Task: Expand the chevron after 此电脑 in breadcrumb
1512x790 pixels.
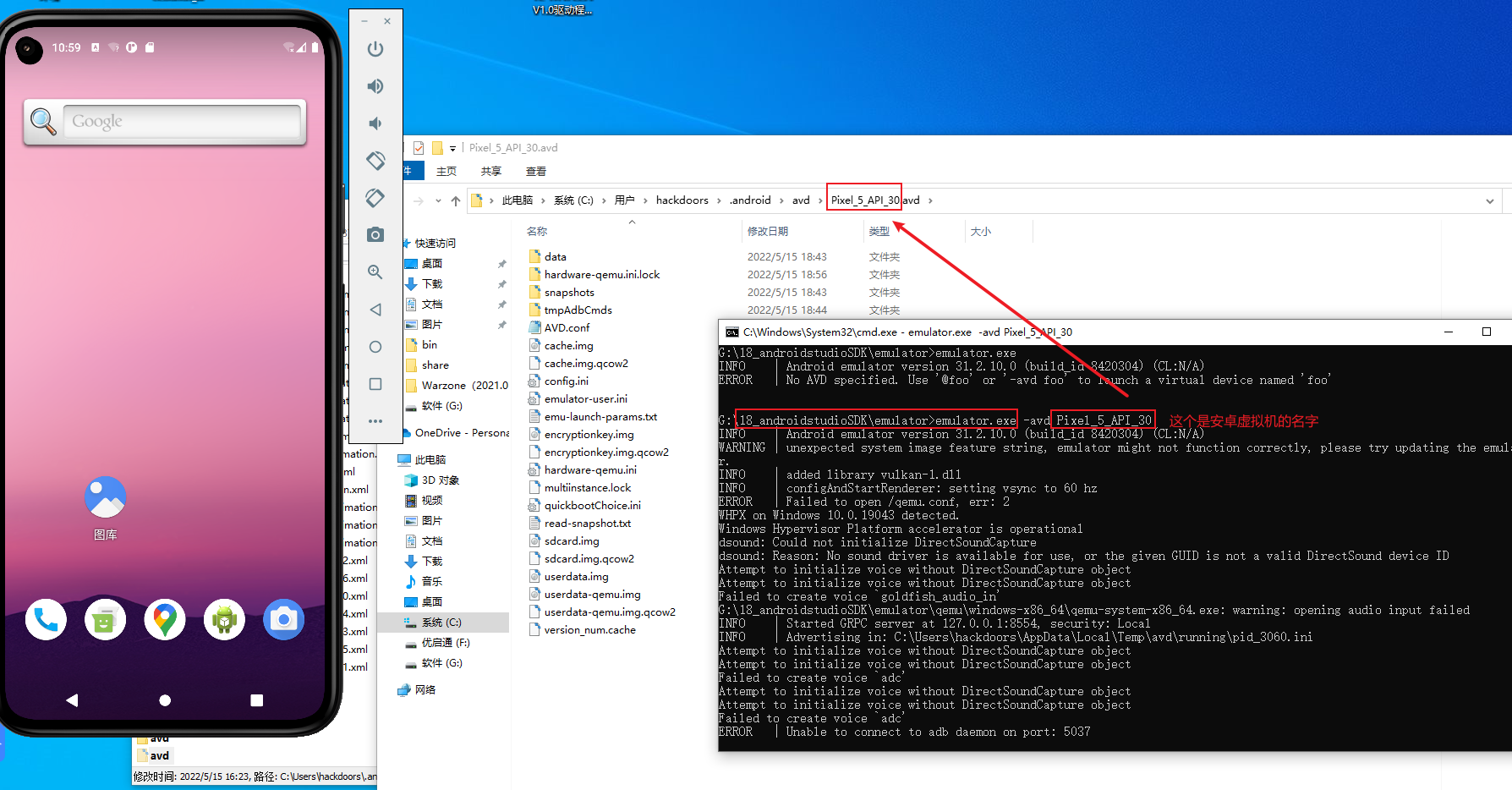Action: pyautogui.click(x=543, y=200)
